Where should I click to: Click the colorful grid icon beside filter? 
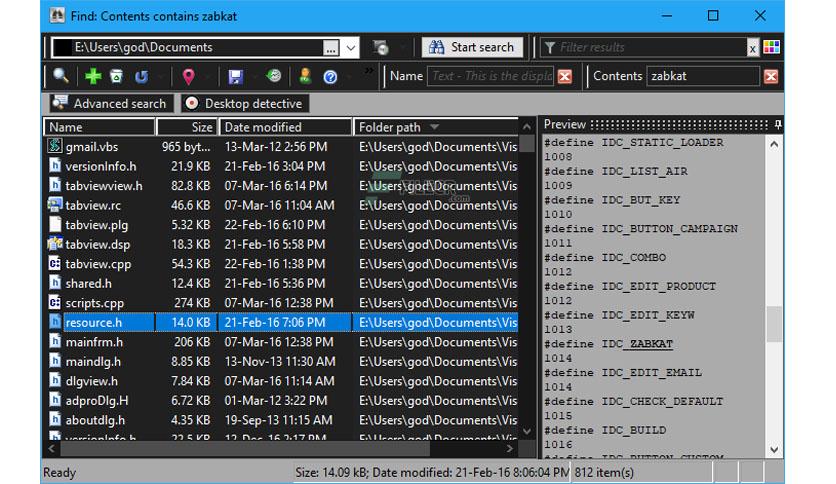point(771,47)
